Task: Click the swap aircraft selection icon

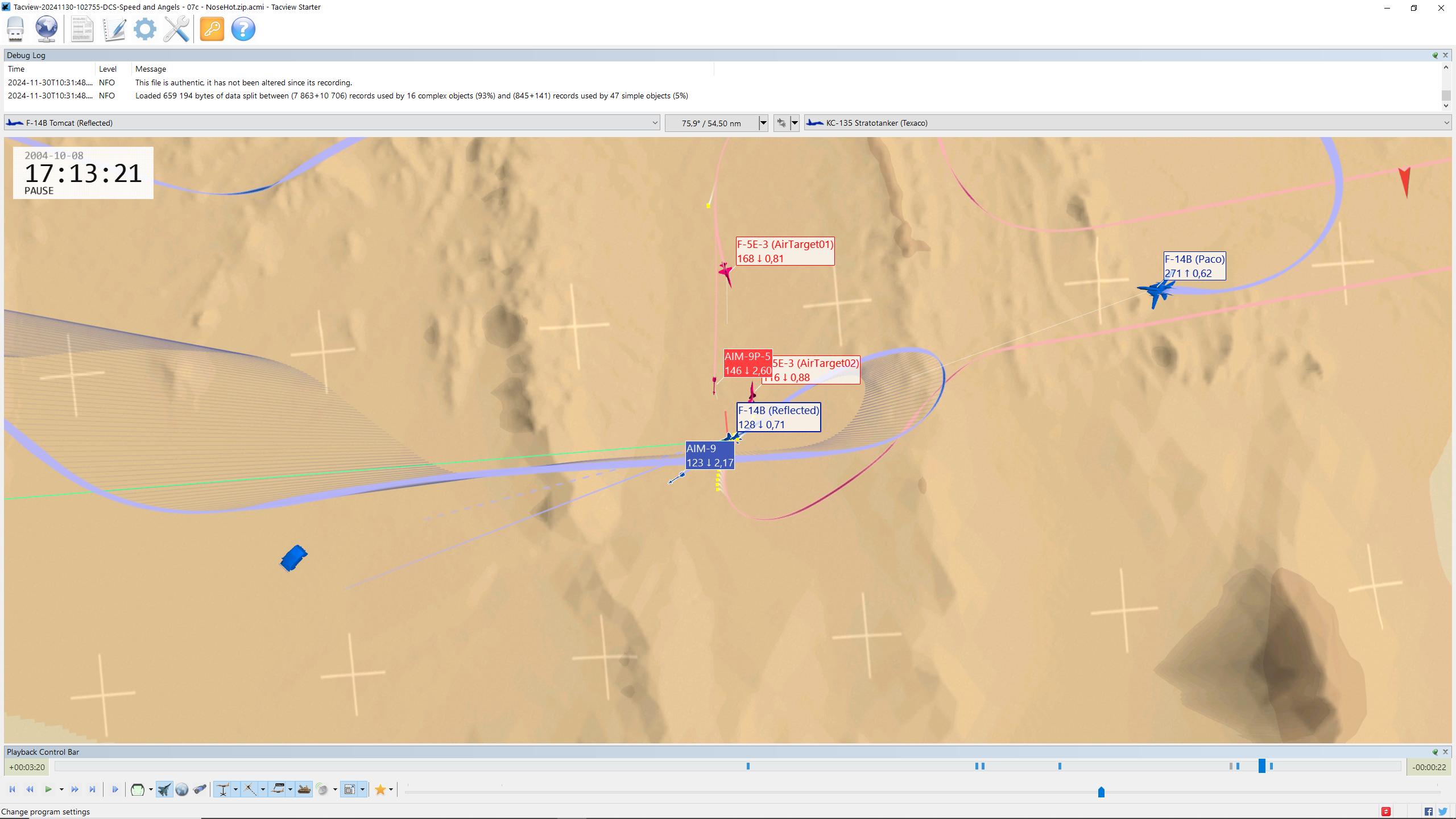Action: pyautogui.click(x=781, y=123)
